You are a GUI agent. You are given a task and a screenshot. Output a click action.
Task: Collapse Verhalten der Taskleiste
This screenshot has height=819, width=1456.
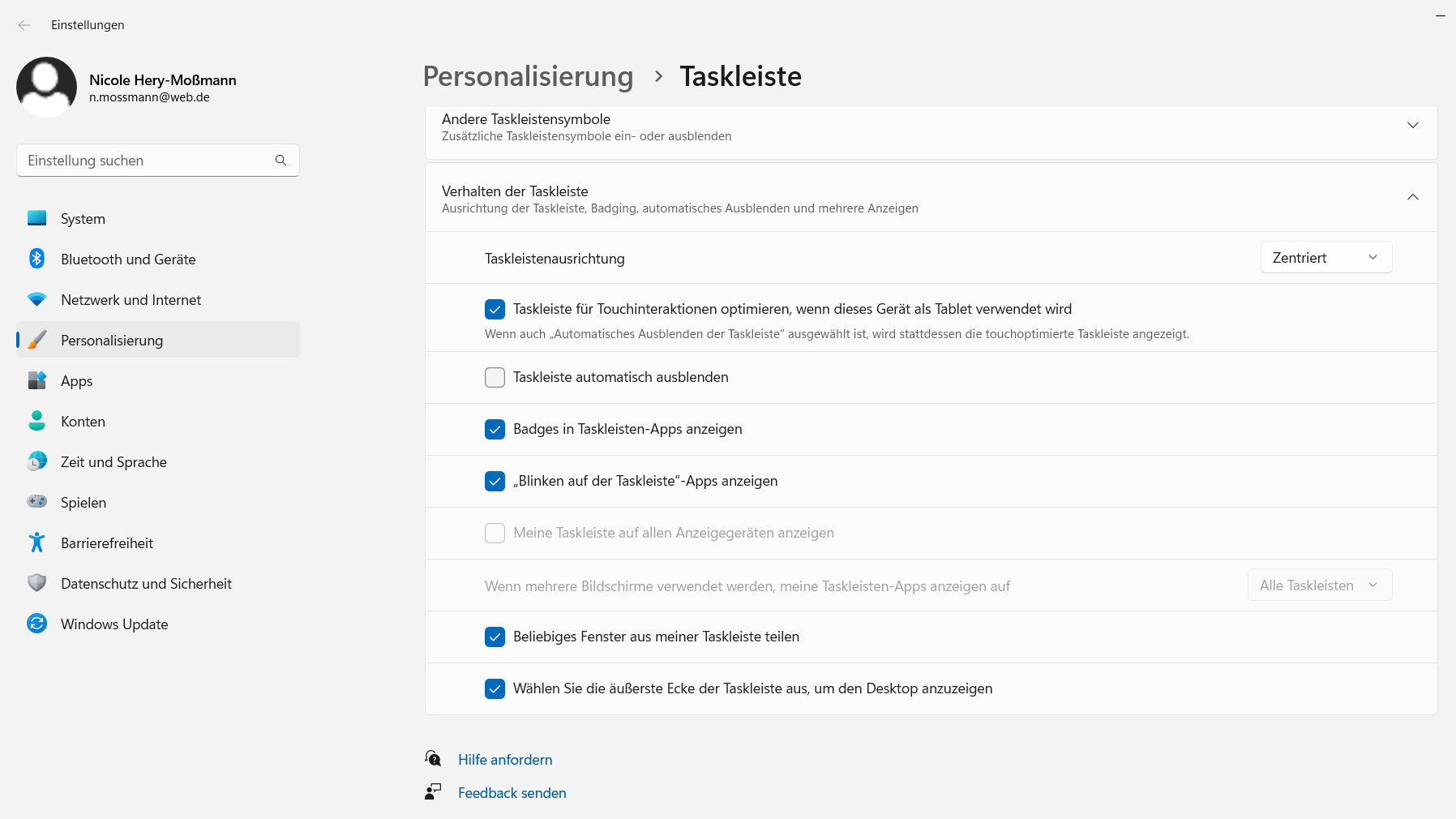[1413, 197]
